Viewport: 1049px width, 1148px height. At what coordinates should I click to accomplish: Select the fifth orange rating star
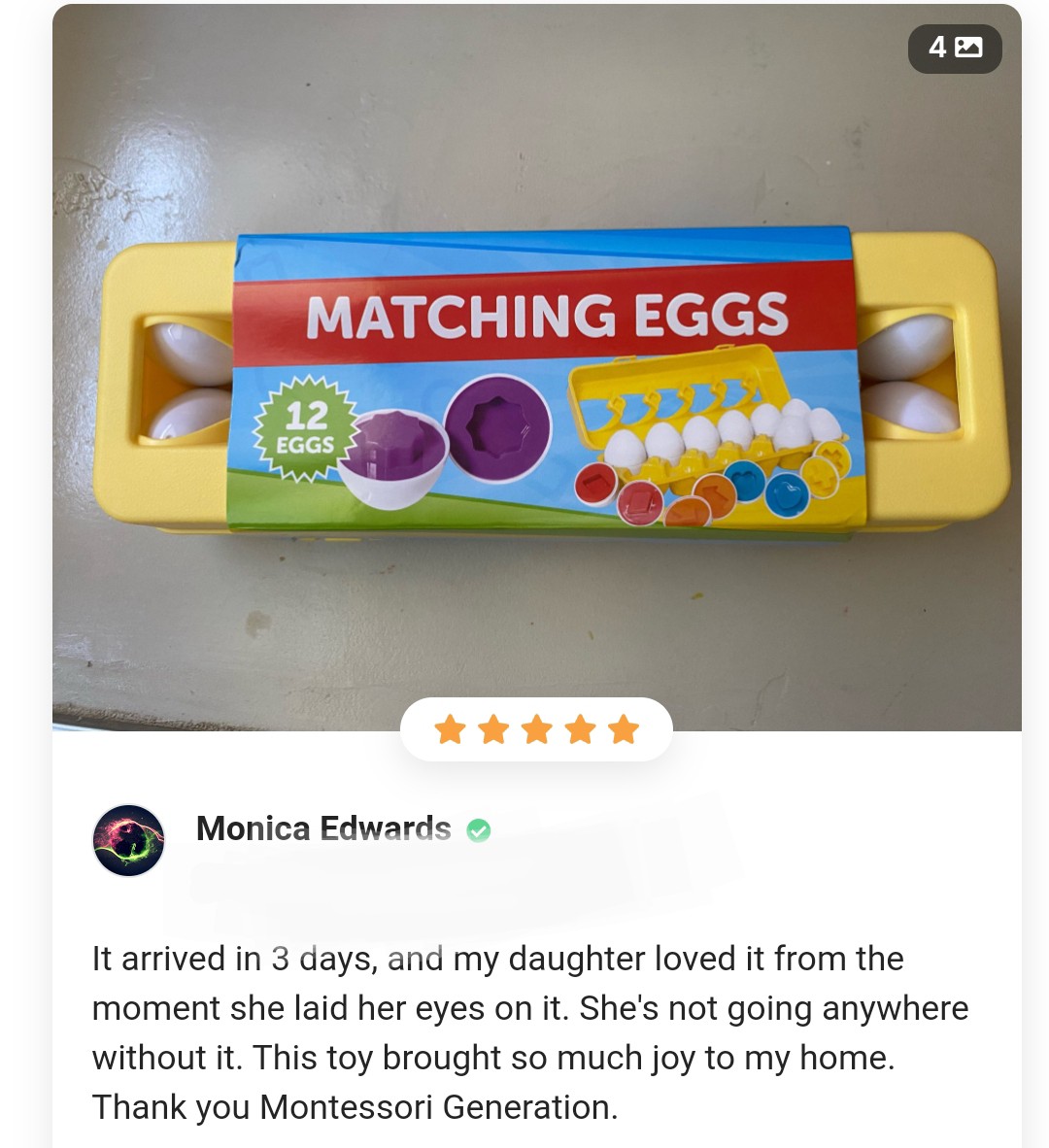pyautogui.click(x=624, y=729)
